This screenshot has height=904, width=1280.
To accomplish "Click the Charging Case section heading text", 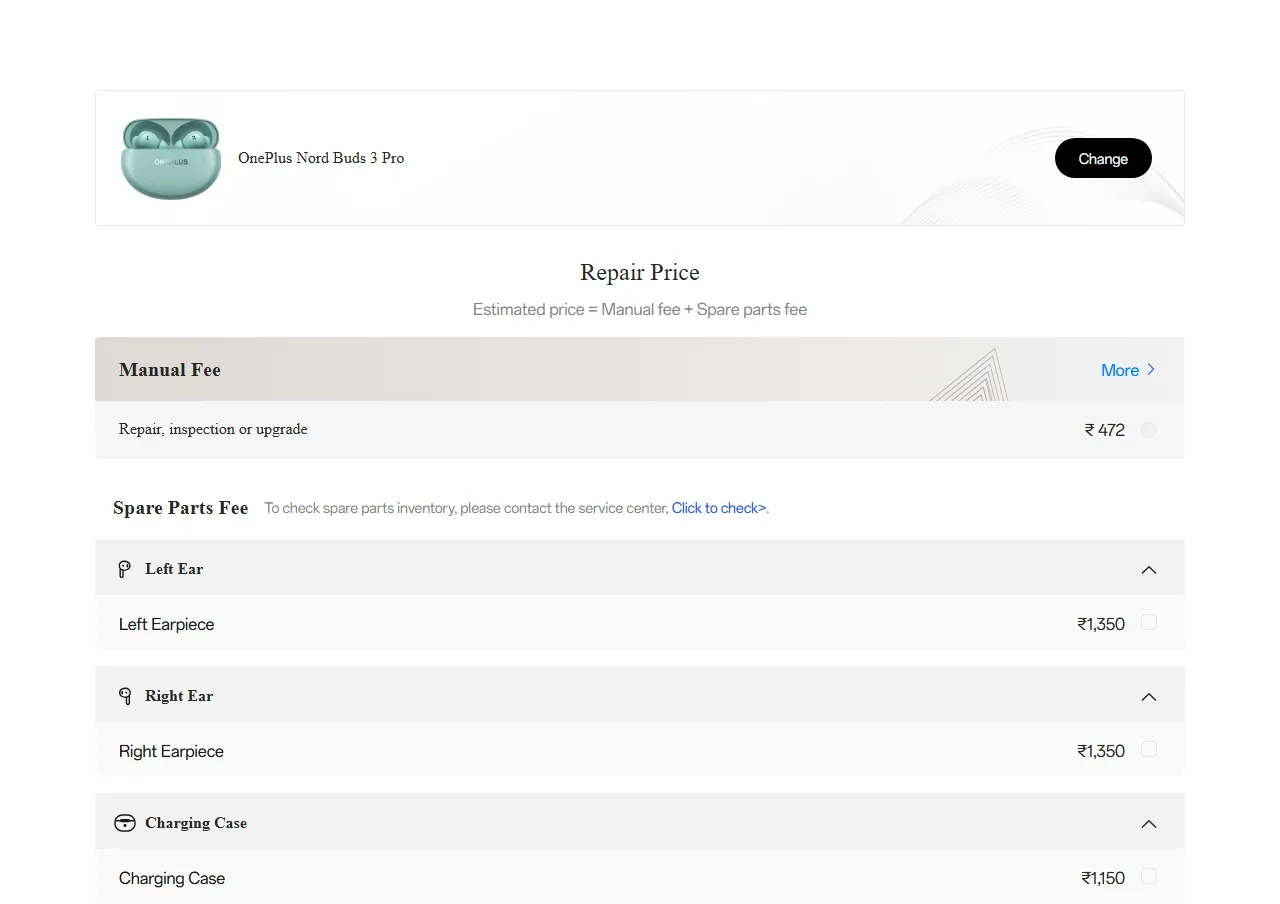I will point(196,823).
